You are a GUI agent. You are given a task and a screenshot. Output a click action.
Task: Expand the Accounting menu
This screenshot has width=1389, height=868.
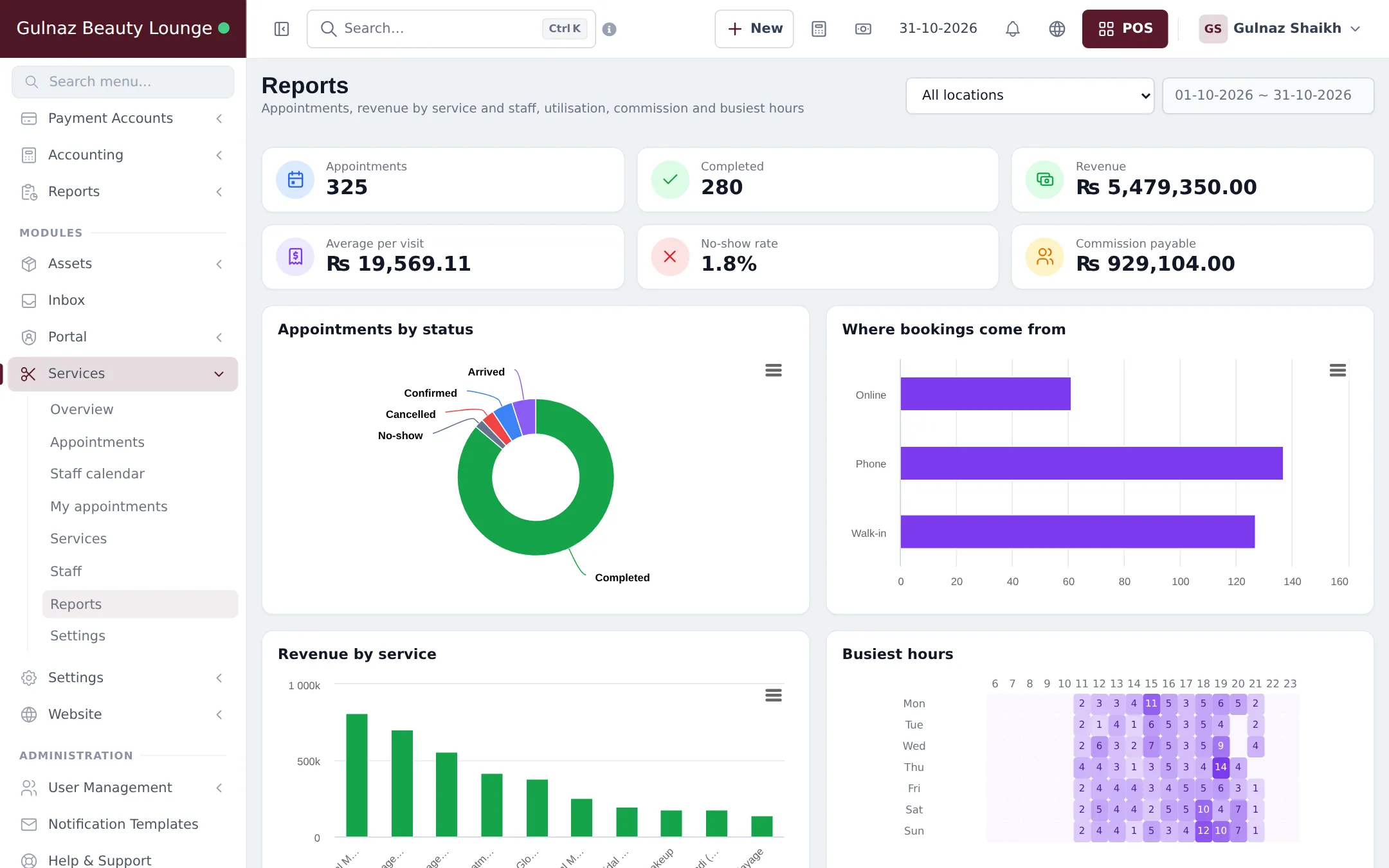[123, 155]
